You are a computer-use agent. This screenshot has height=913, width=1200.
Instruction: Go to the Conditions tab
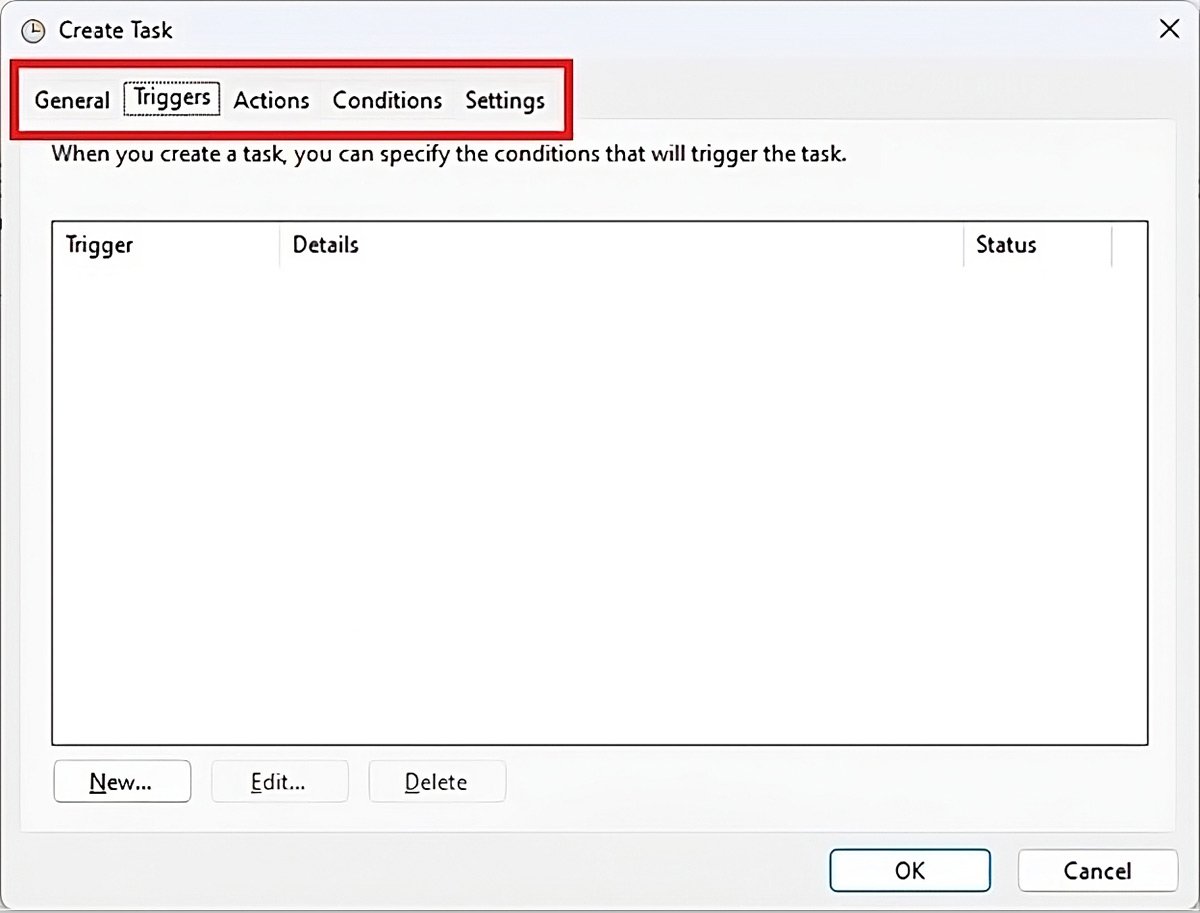387,100
